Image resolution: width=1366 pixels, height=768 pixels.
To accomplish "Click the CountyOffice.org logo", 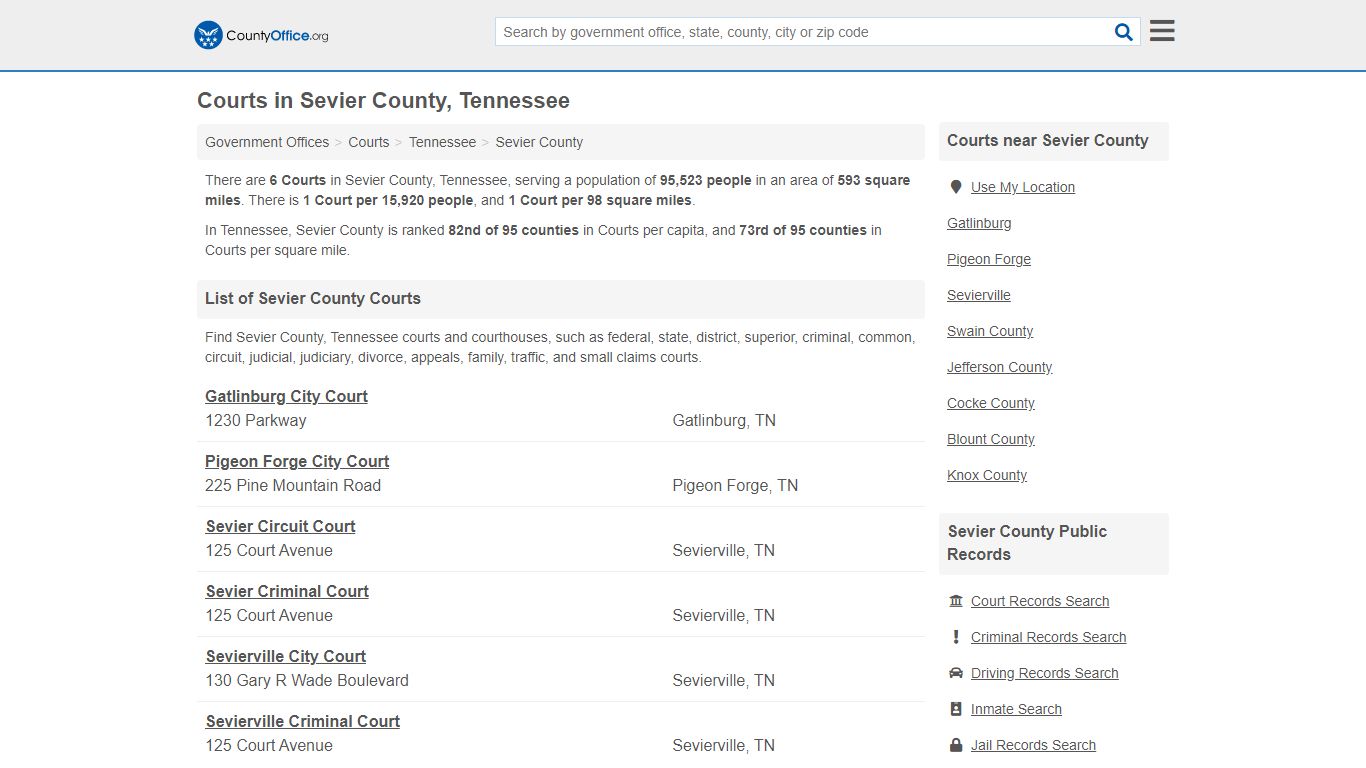I will (x=261, y=35).
